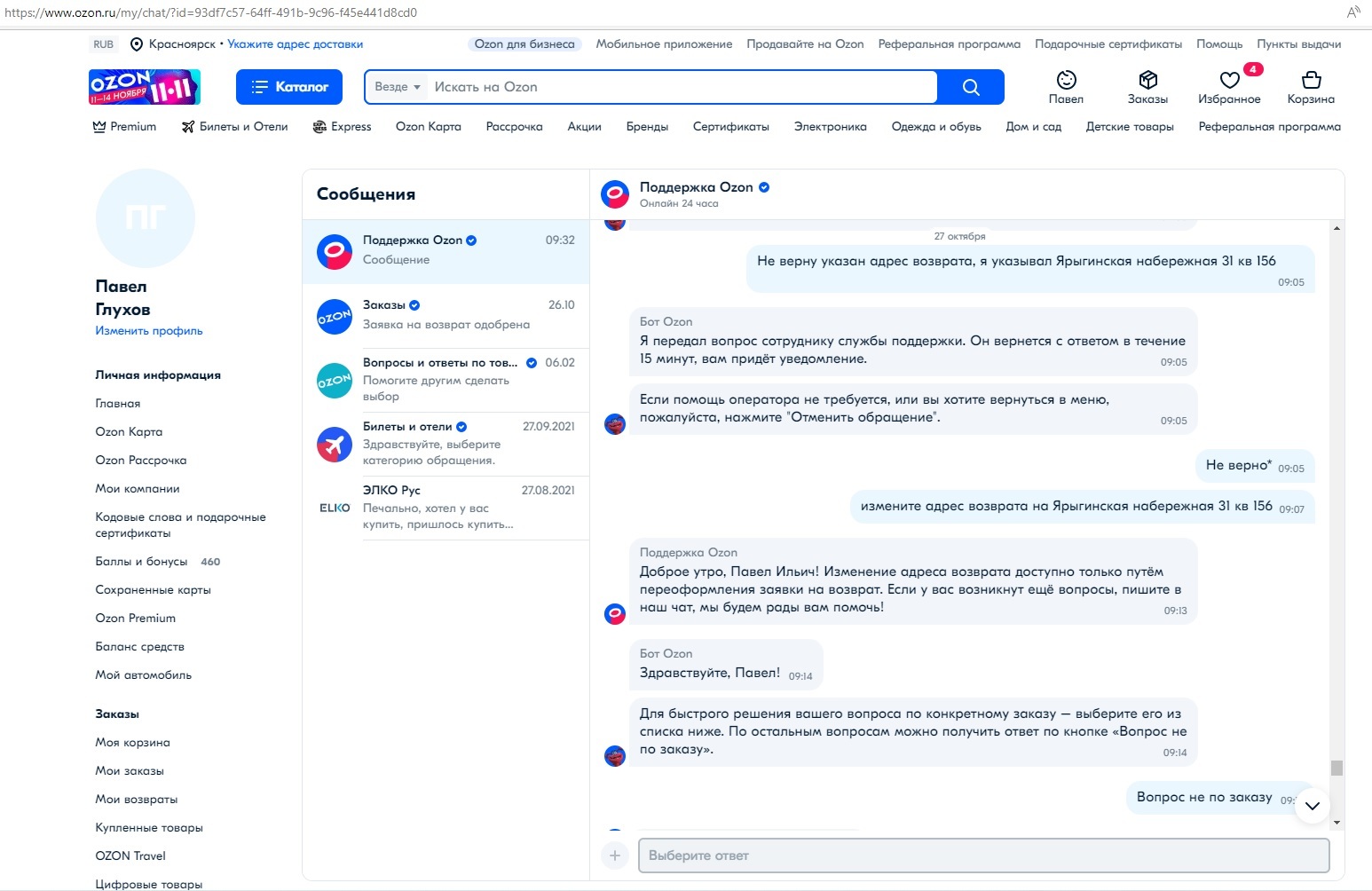This screenshot has height=891, width=1372.
Task: Open Мои возвраты in the sidebar
Action: pos(137,799)
